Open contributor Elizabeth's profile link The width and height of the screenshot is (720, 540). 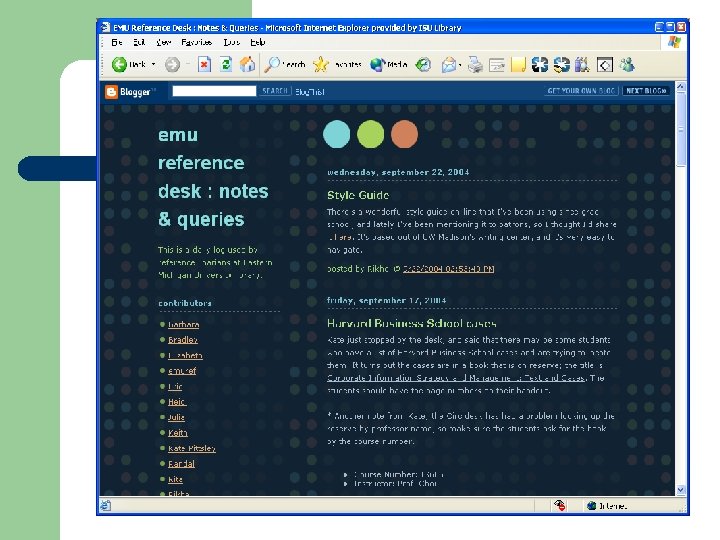[185, 355]
